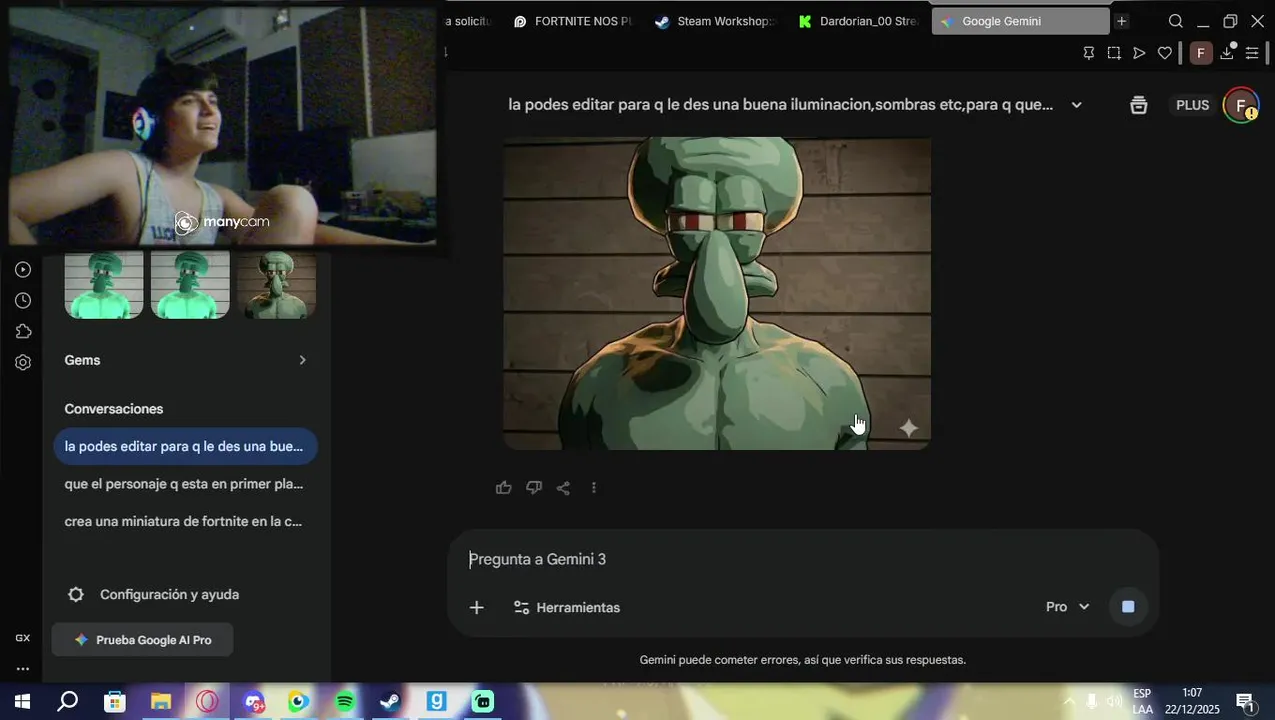The width and height of the screenshot is (1275, 720).
Task: Click the sparkle icon on generated image
Action: pos(908,428)
